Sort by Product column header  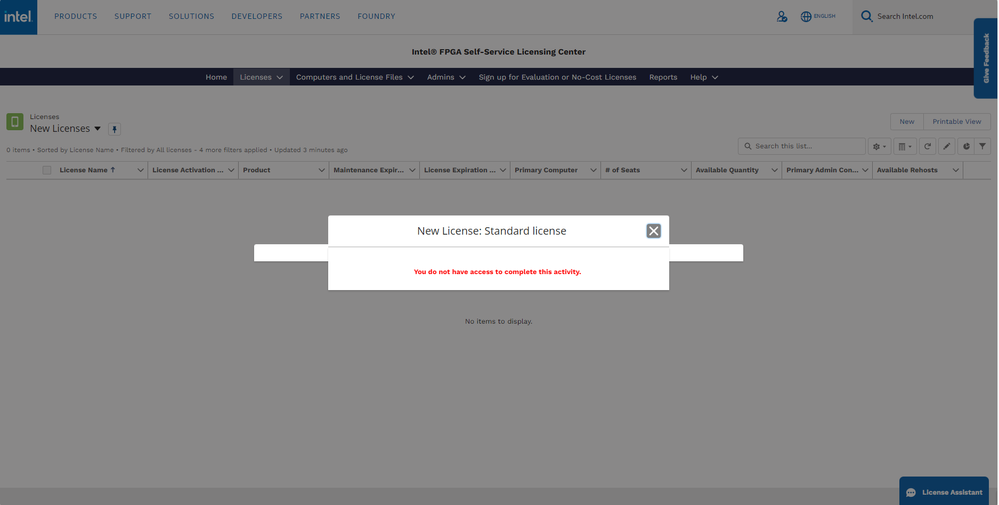257,170
